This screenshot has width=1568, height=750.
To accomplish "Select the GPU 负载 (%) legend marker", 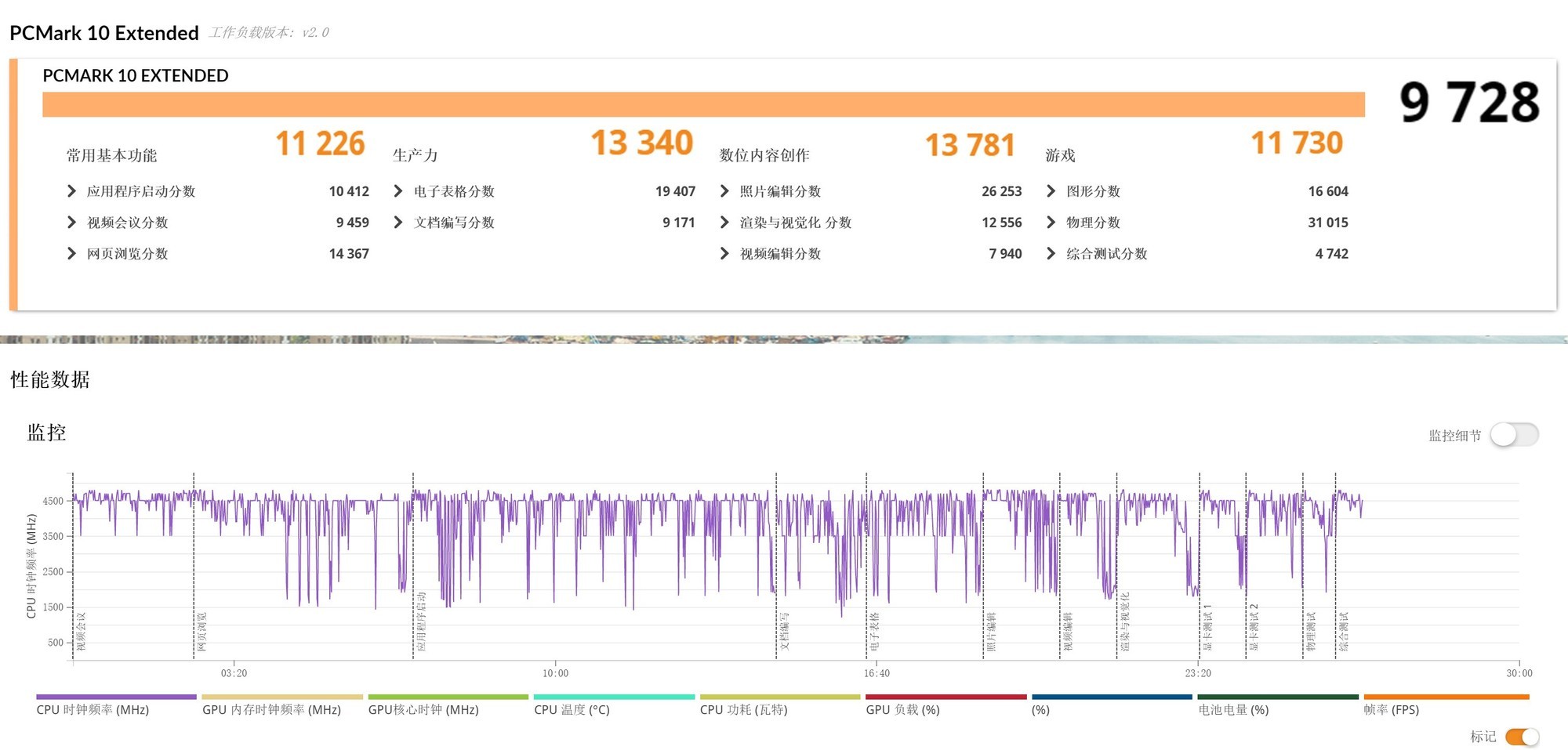I will tap(943, 697).
